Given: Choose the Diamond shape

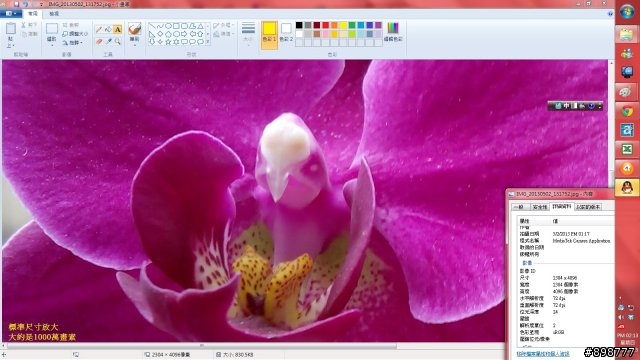Looking at the screenshot, I should tap(160, 34).
